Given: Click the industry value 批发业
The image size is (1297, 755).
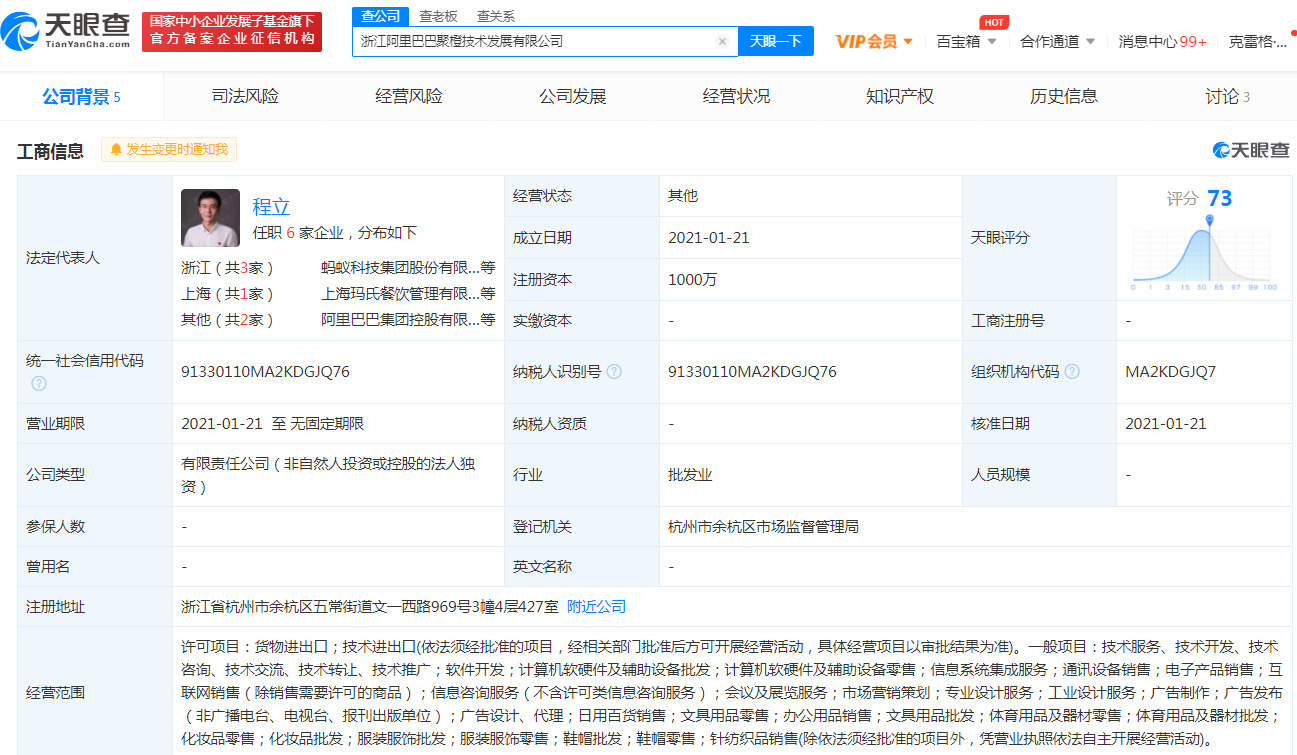Looking at the screenshot, I should pyautogui.click(x=690, y=474).
